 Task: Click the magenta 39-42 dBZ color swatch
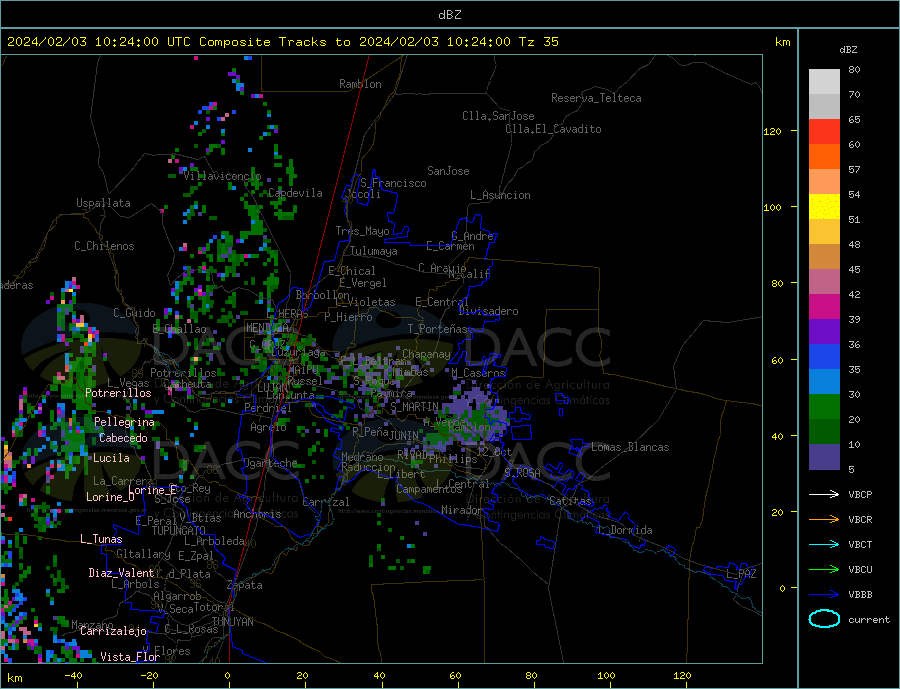(824, 307)
